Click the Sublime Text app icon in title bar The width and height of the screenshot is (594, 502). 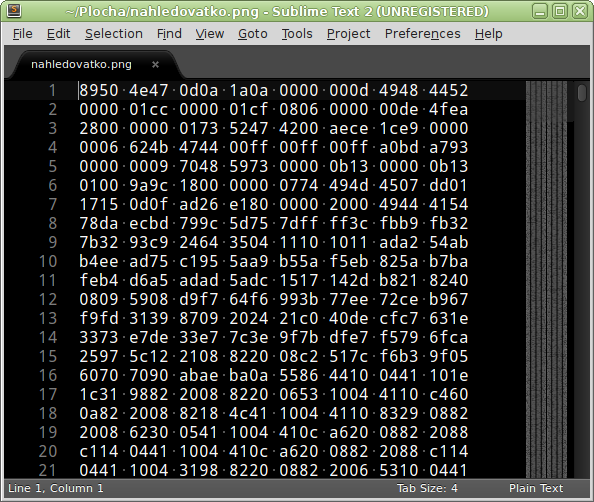pos(14,11)
